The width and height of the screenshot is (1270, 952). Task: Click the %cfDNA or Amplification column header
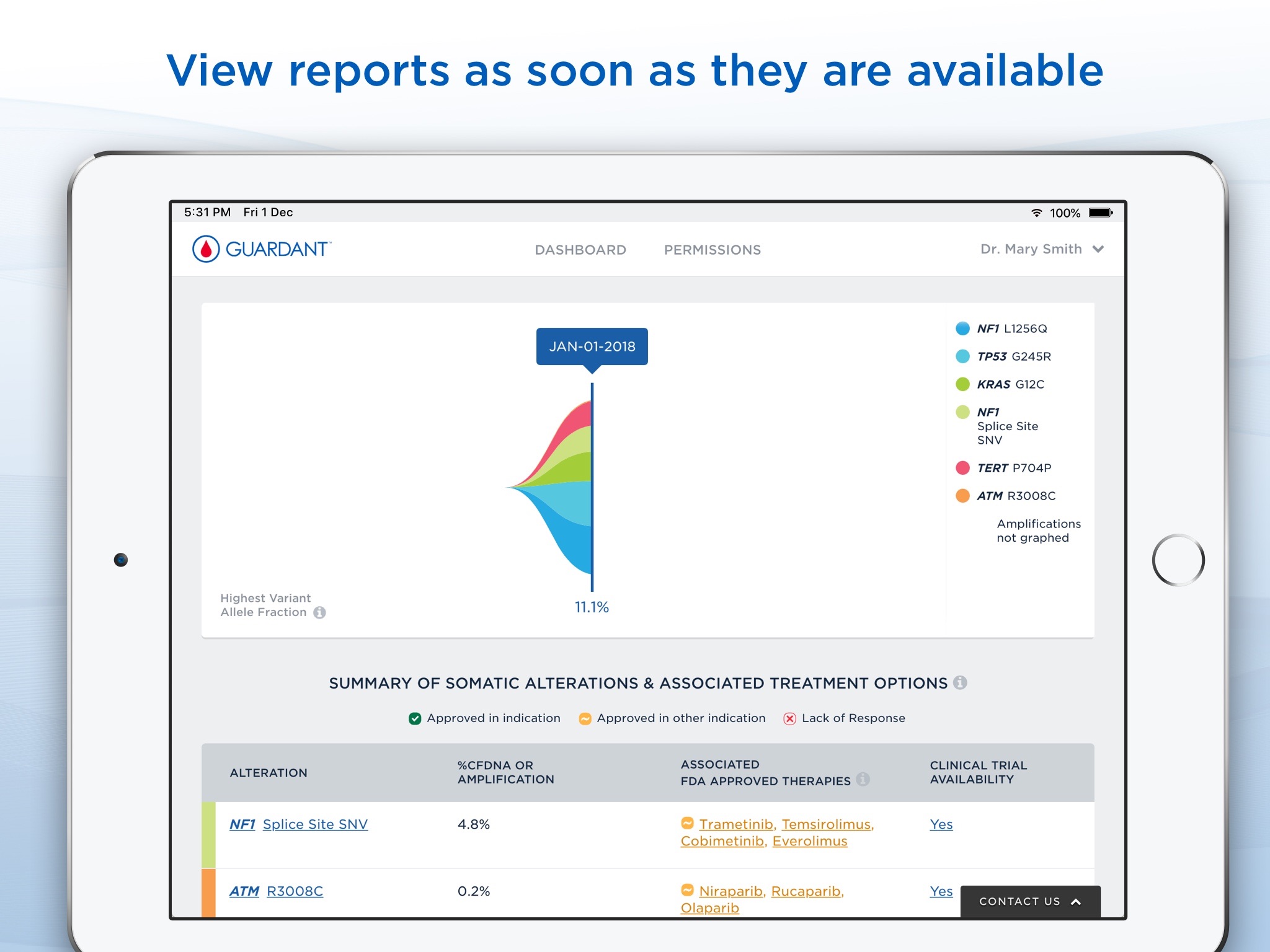click(x=506, y=772)
